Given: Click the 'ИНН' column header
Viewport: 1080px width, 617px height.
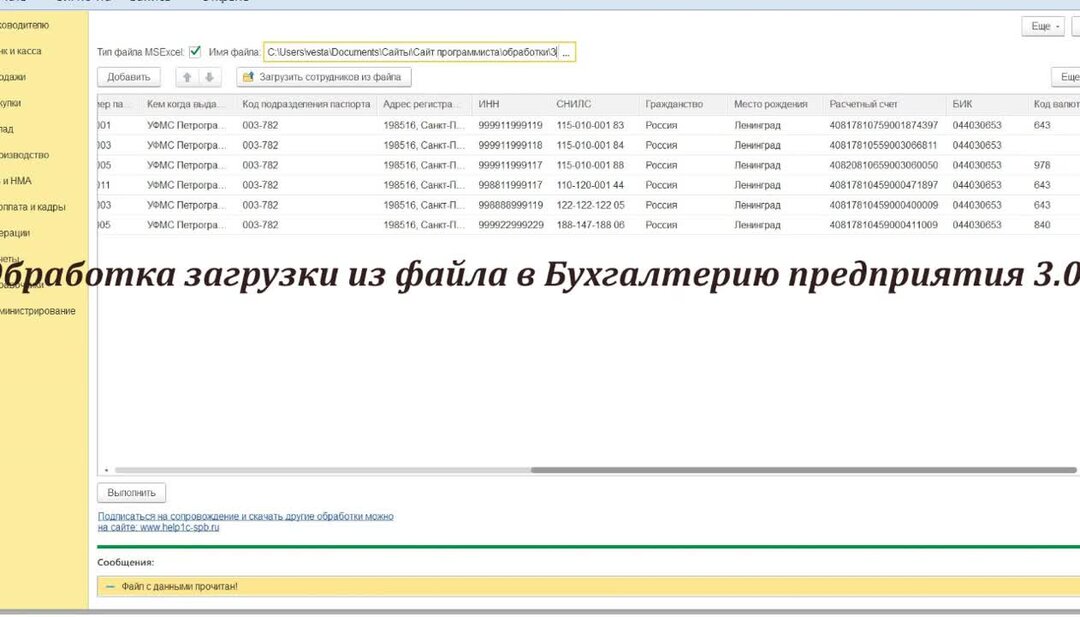Looking at the screenshot, I should [511, 105].
